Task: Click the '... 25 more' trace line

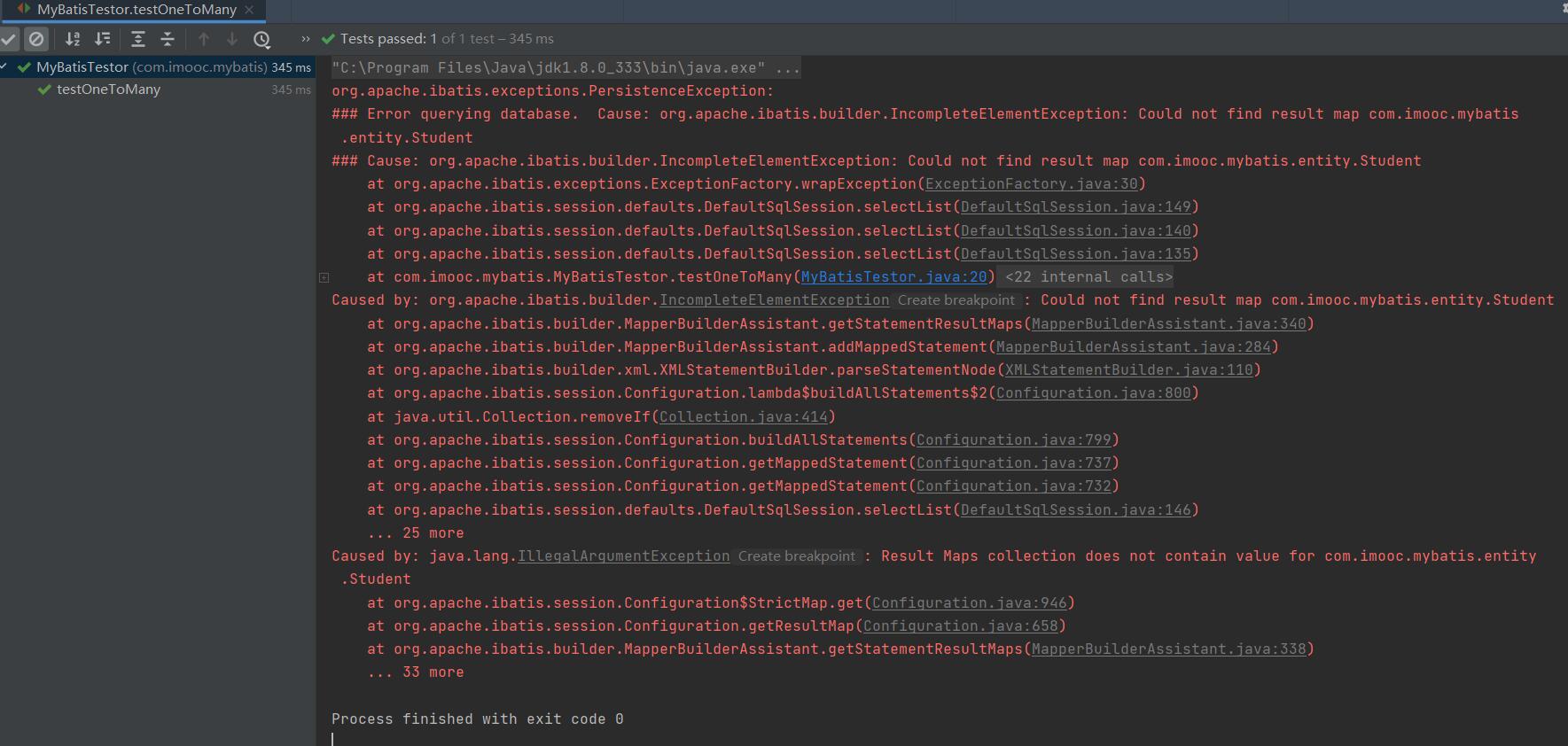Action: coord(415,533)
